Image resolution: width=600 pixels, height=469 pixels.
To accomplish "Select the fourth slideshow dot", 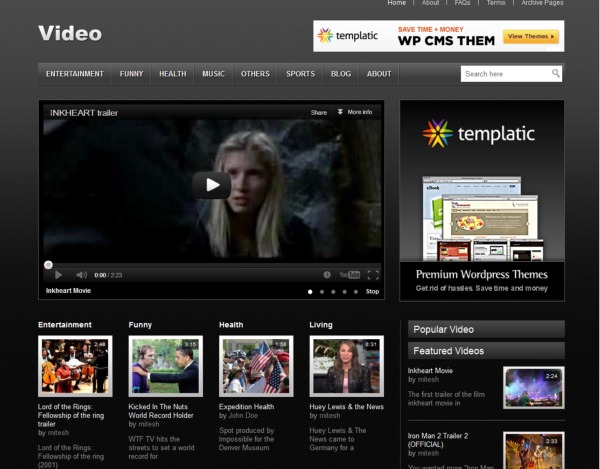I will pos(344,292).
